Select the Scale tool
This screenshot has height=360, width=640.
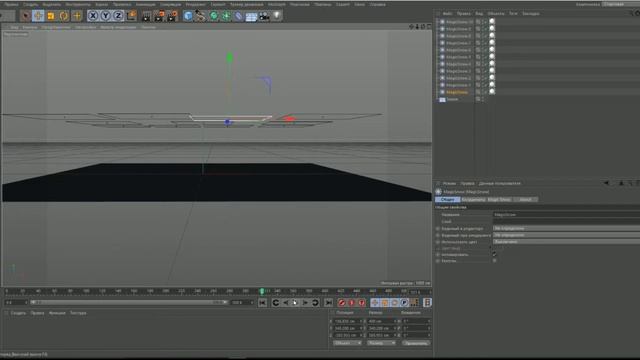[51, 16]
